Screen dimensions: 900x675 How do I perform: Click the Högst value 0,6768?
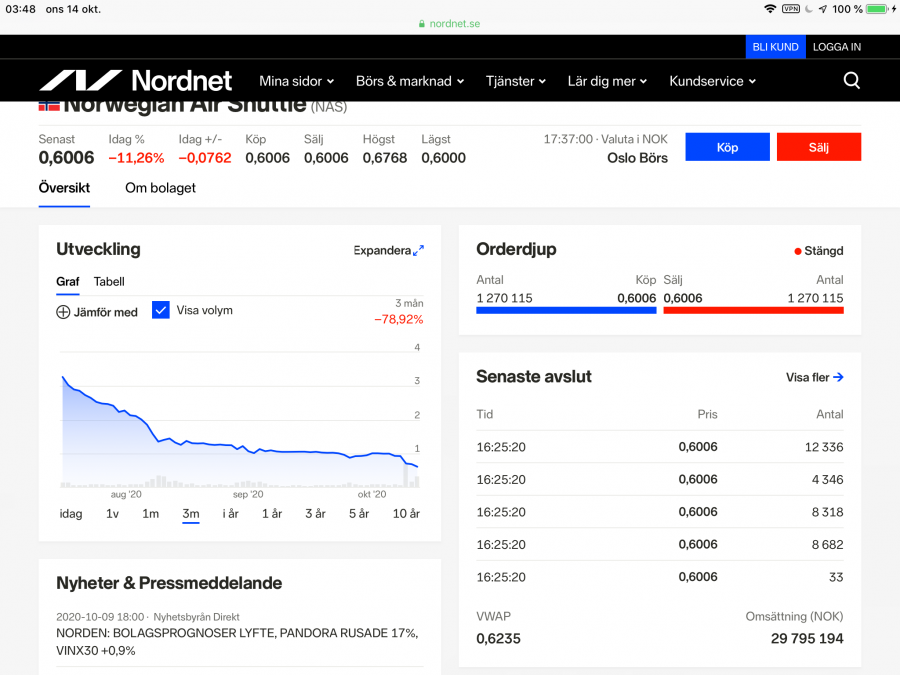pyautogui.click(x=385, y=158)
